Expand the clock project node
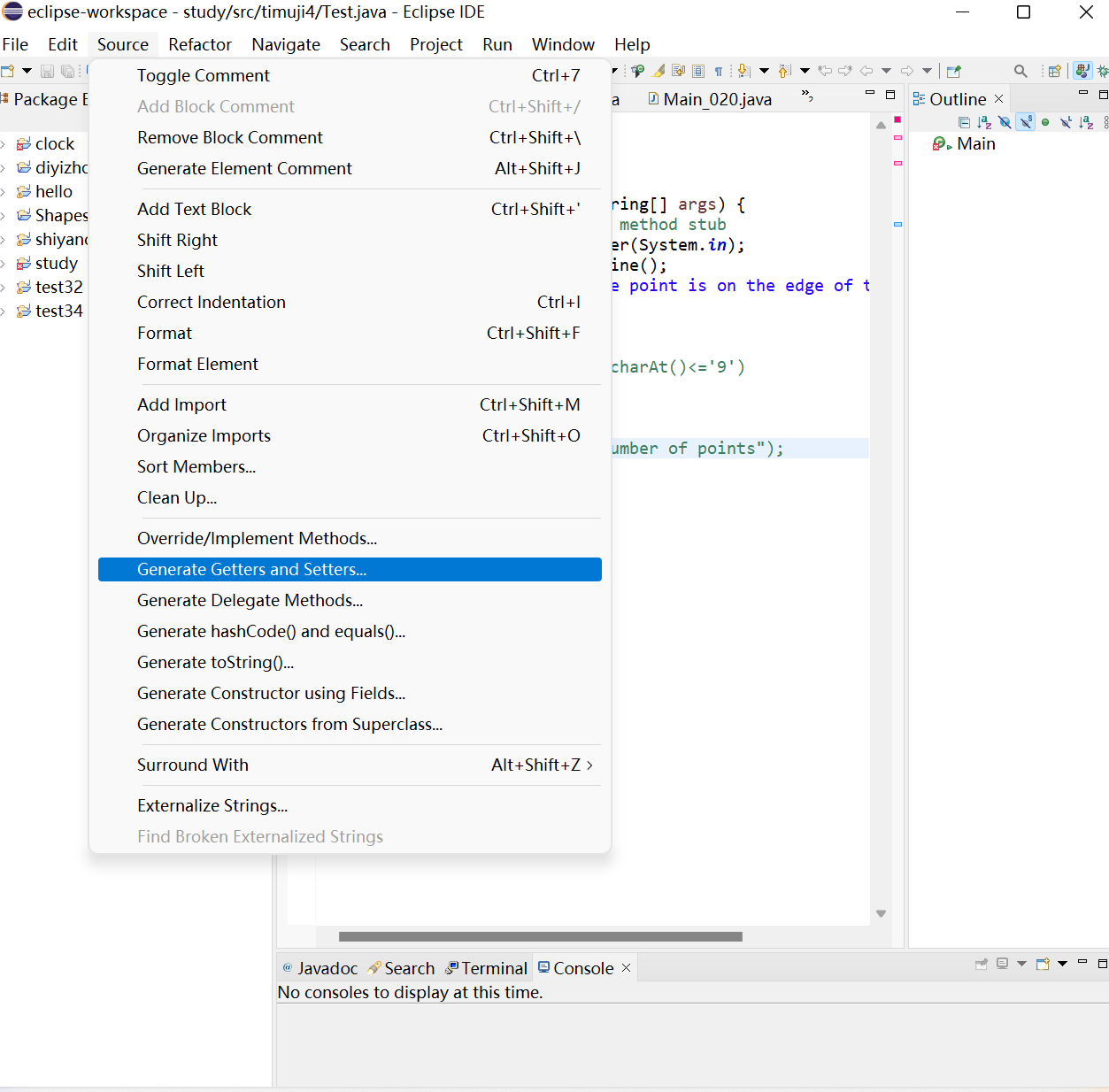 point(4,143)
